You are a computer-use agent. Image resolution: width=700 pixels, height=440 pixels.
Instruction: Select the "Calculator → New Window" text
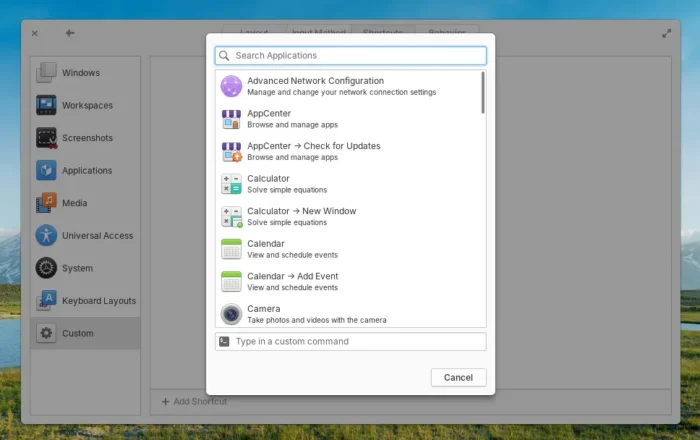click(x=302, y=211)
